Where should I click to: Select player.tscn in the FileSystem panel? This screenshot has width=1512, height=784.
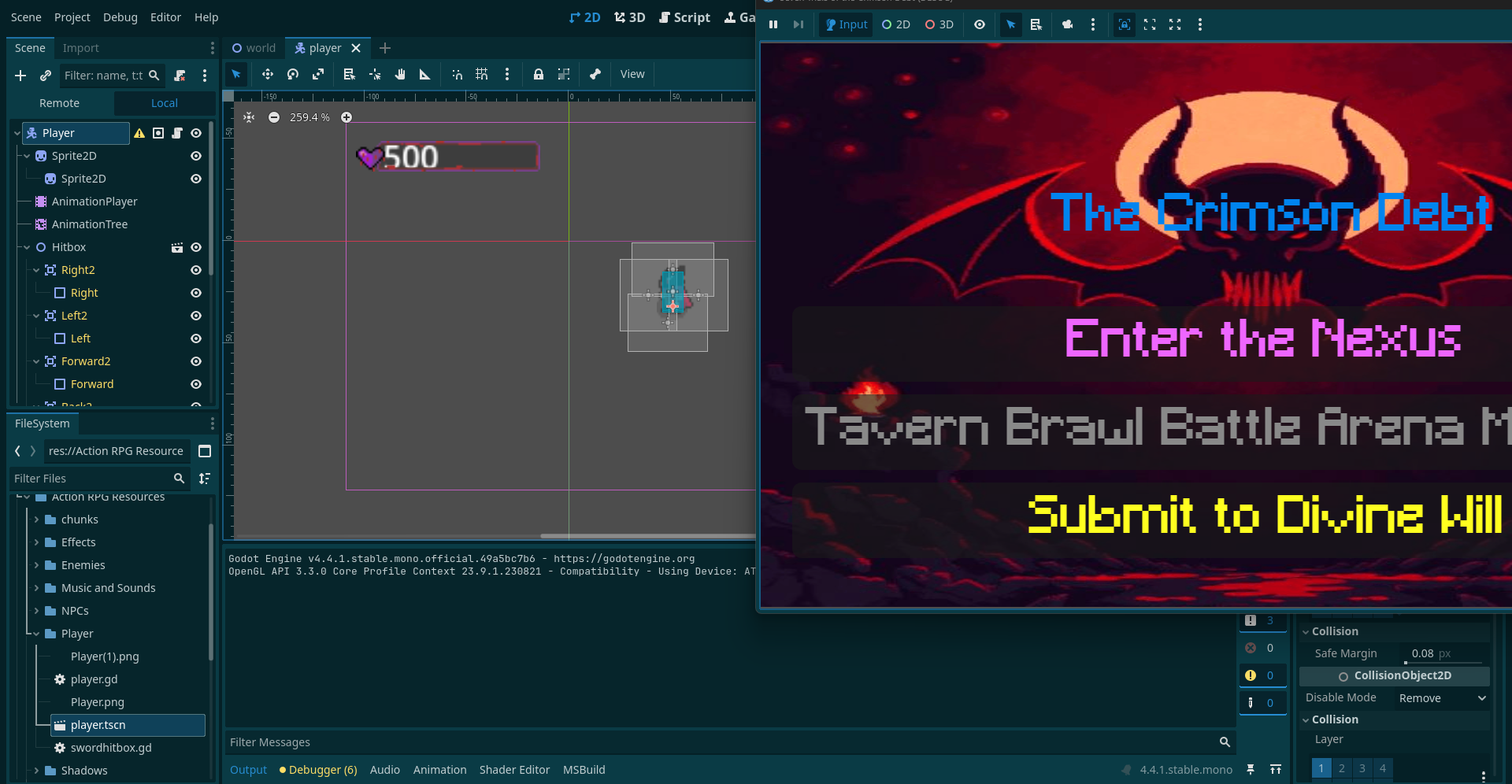(99, 725)
